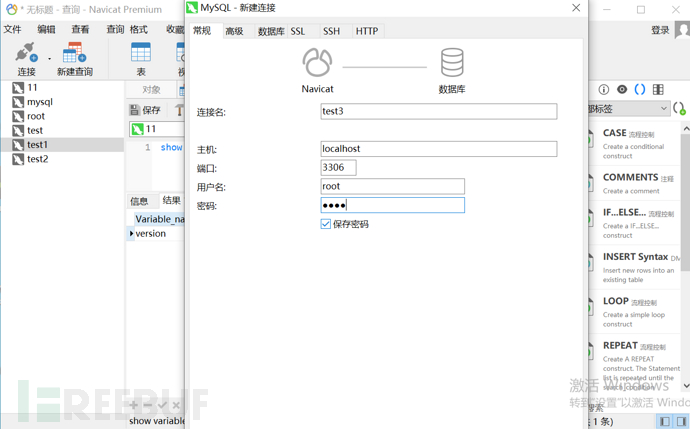Select the COMMENTS snippet
This screenshot has width=690, height=429.
(x=635, y=183)
